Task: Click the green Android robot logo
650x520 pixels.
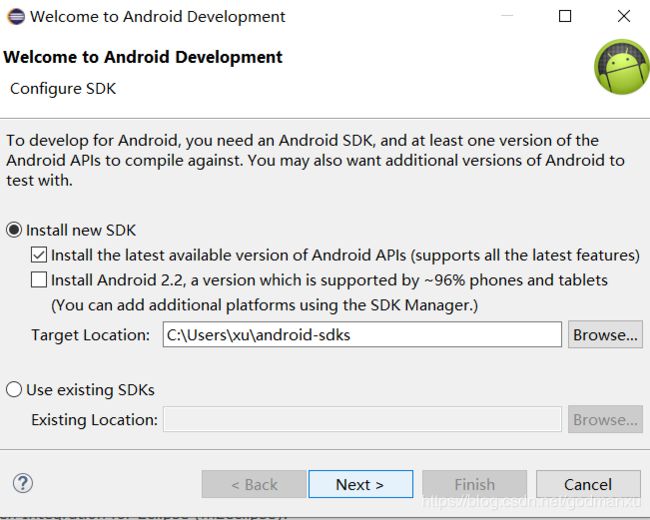Action: point(621,66)
